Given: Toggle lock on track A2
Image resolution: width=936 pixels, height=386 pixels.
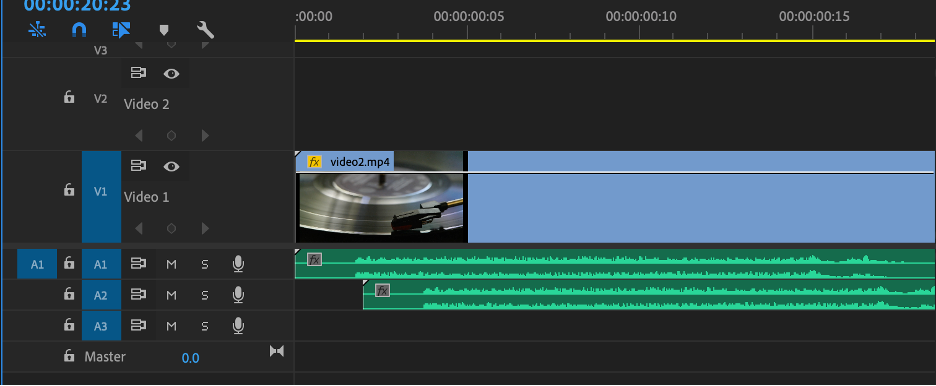Looking at the screenshot, I should [x=69, y=294].
